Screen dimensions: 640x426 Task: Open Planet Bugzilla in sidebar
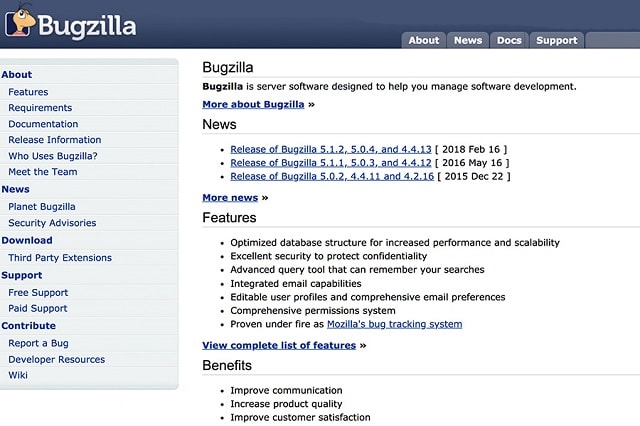tap(42, 207)
